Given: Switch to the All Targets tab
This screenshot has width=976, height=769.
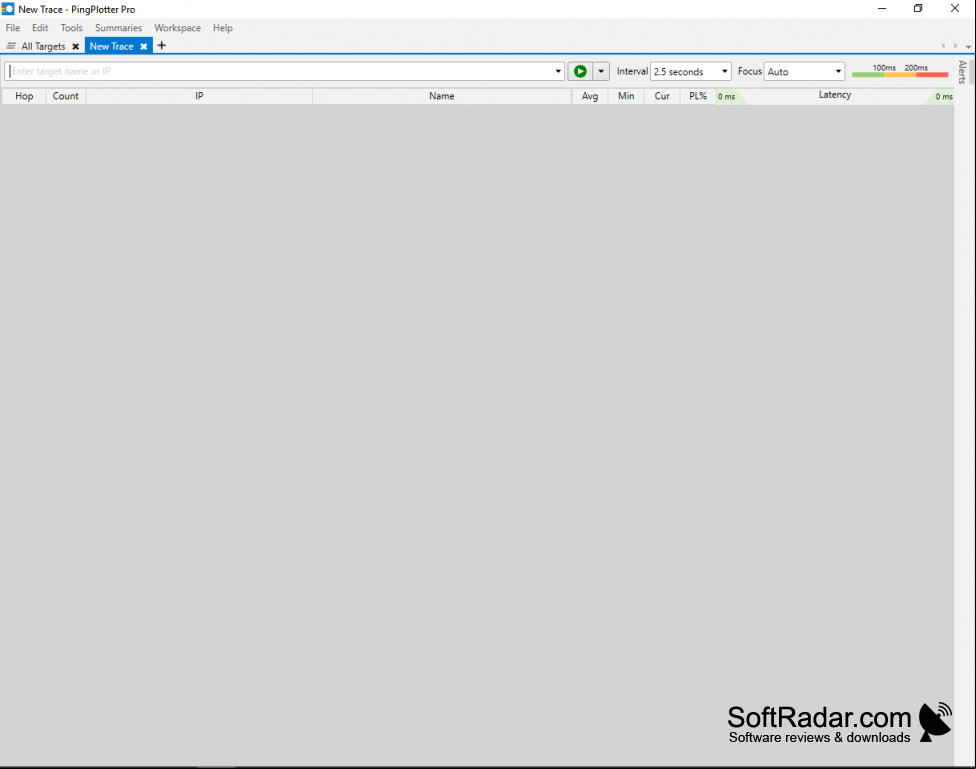Looking at the screenshot, I should [43, 46].
